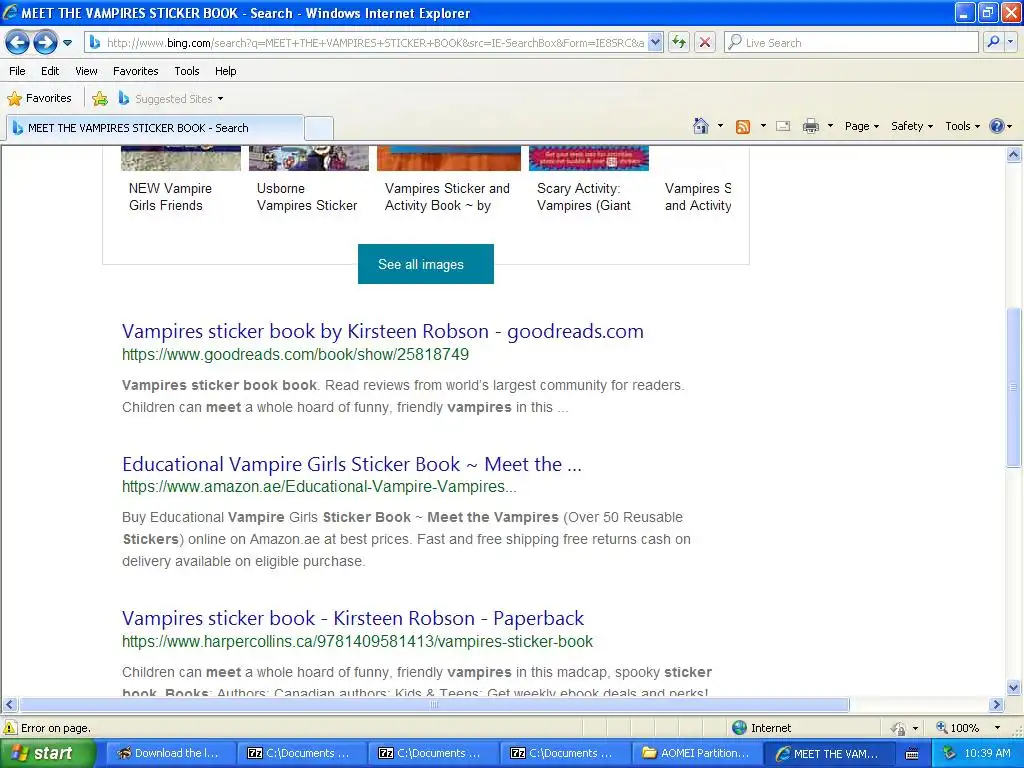
Task: Open the Edit menu
Action: 50,71
